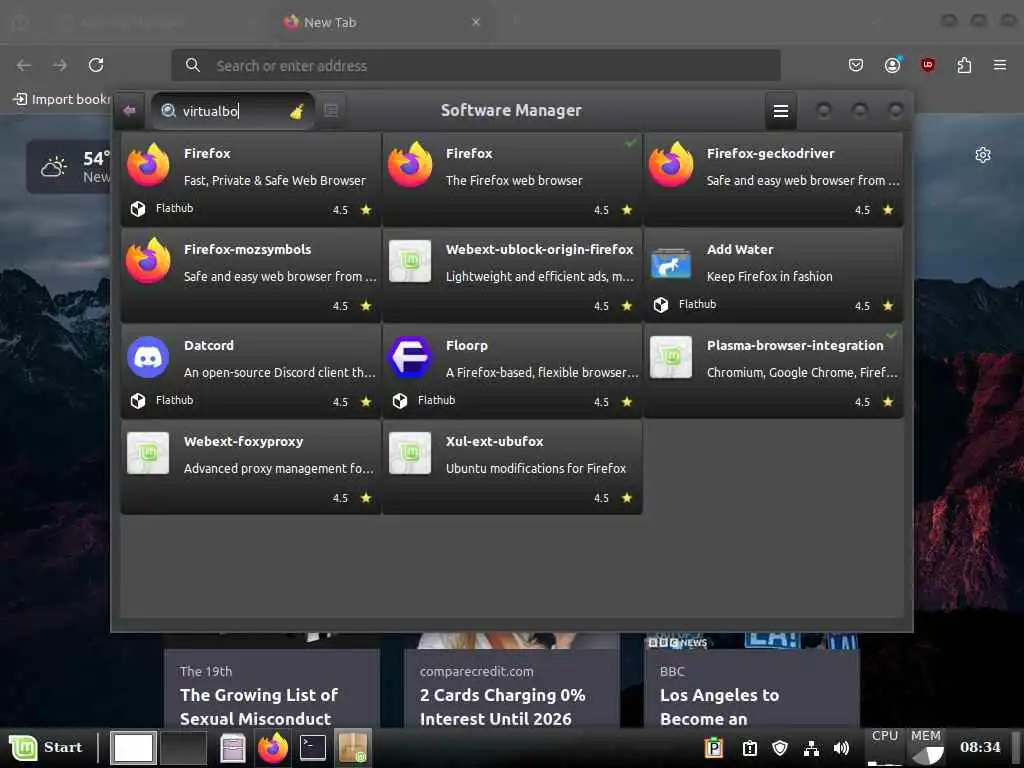Open file manager from taskbar
1024x768 pixels.
pyautogui.click(x=232, y=748)
